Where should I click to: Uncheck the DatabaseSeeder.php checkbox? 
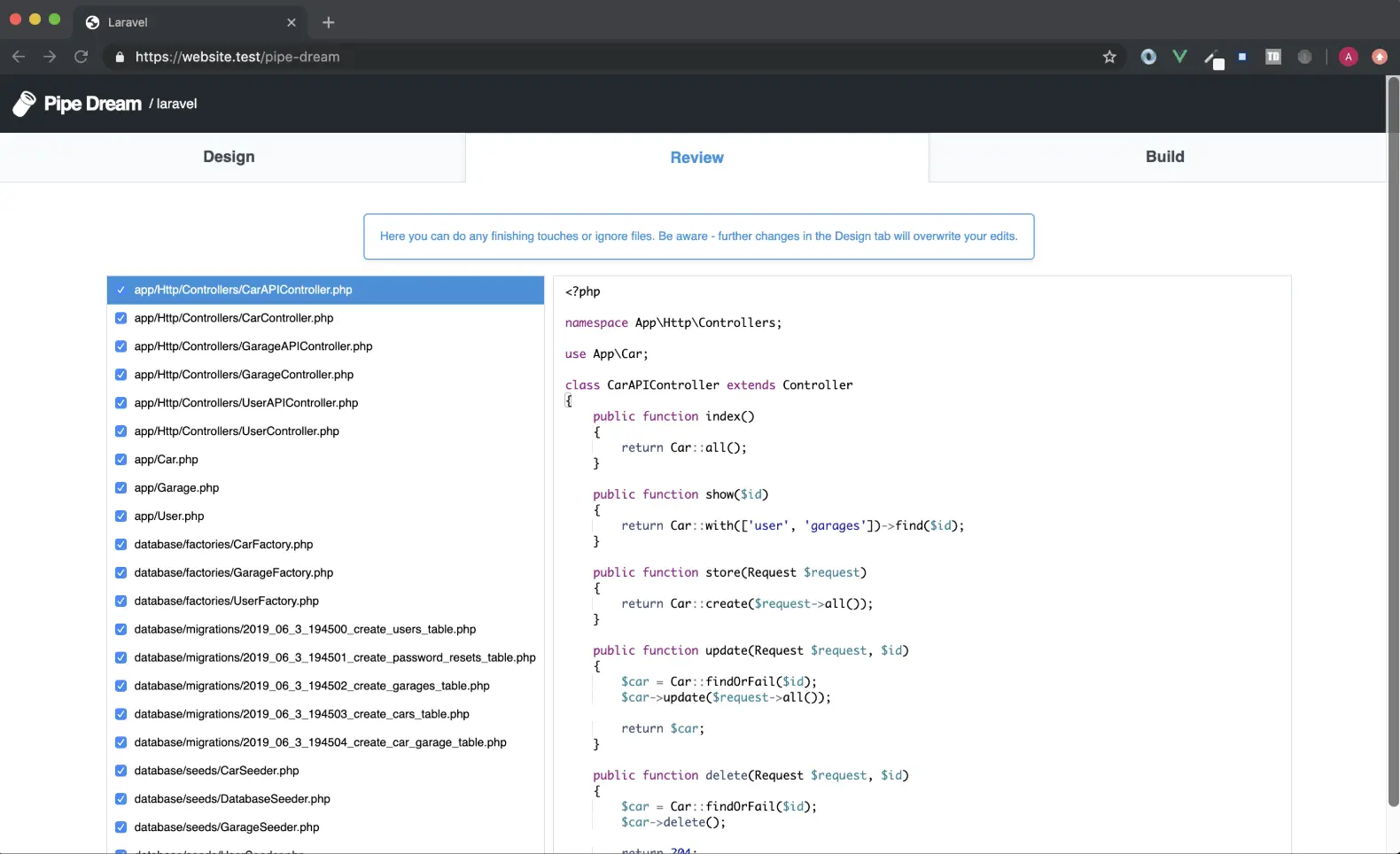click(121, 799)
